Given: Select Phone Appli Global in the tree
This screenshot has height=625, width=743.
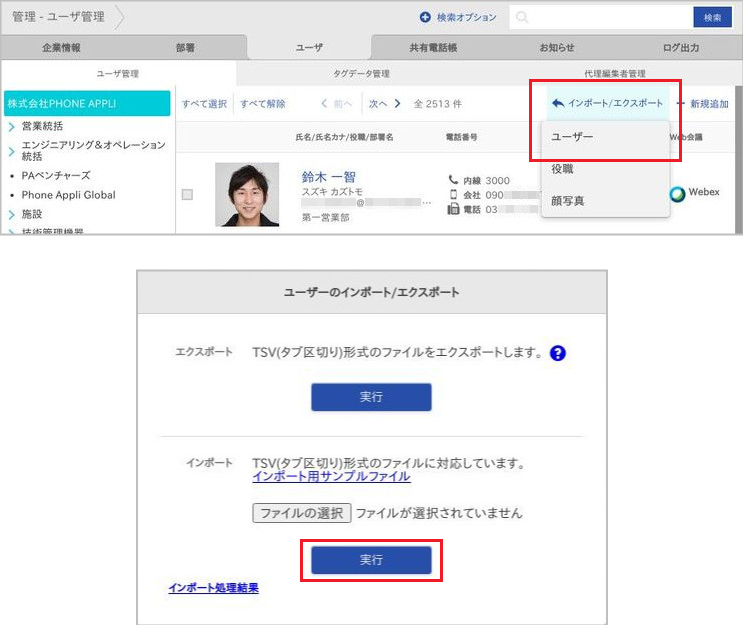Looking at the screenshot, I should tap(69, 195).
